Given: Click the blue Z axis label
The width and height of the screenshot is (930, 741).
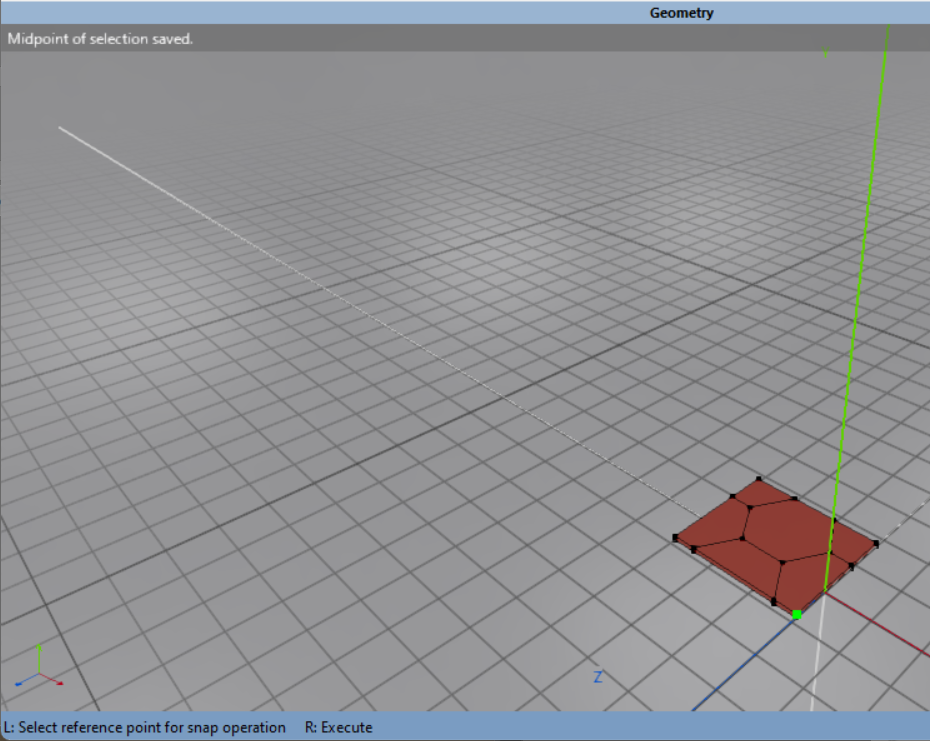Looking at the screenshot, I should [x=598, y=677].
